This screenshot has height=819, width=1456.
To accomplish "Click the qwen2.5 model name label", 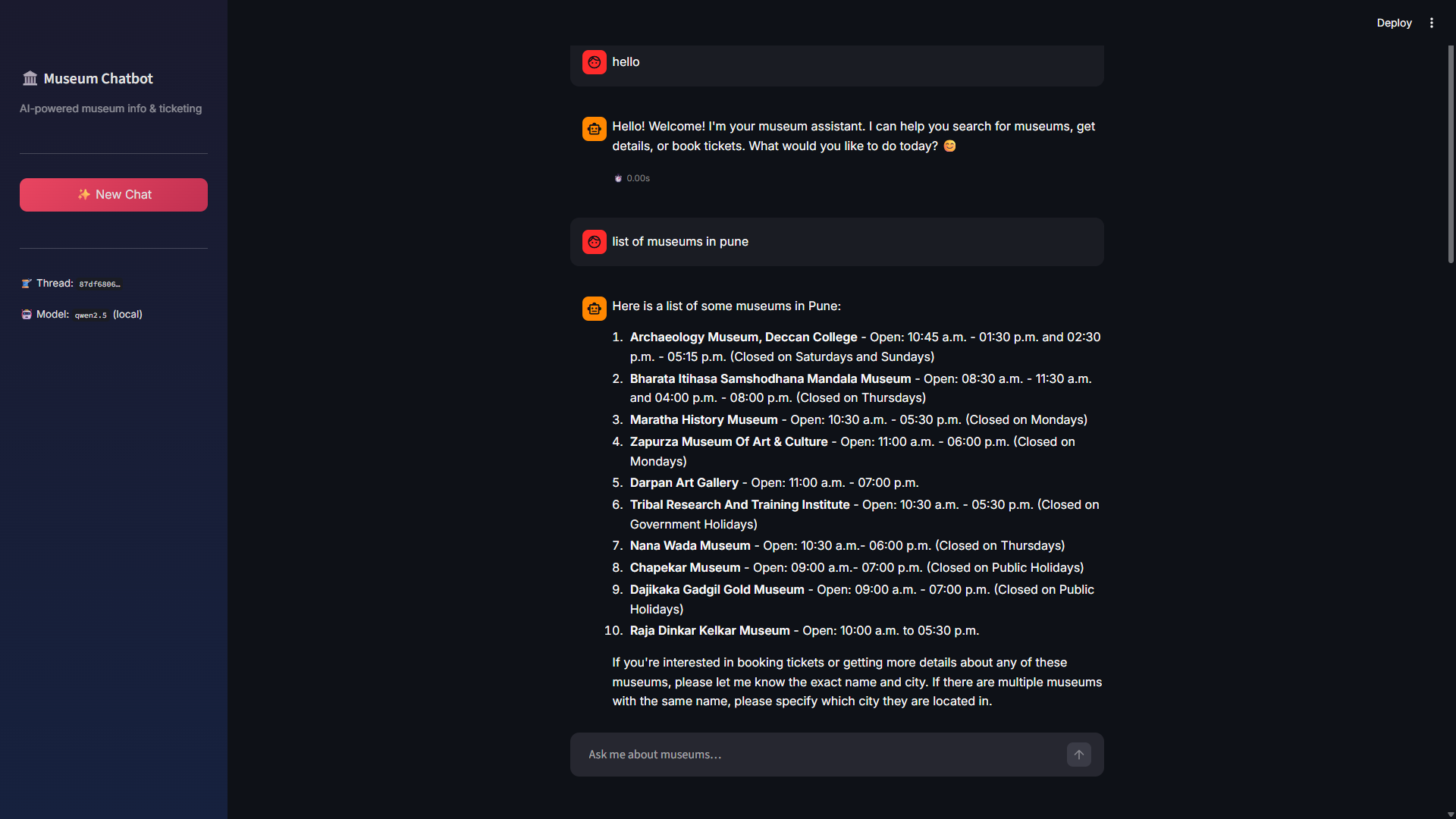I will 90,315.
